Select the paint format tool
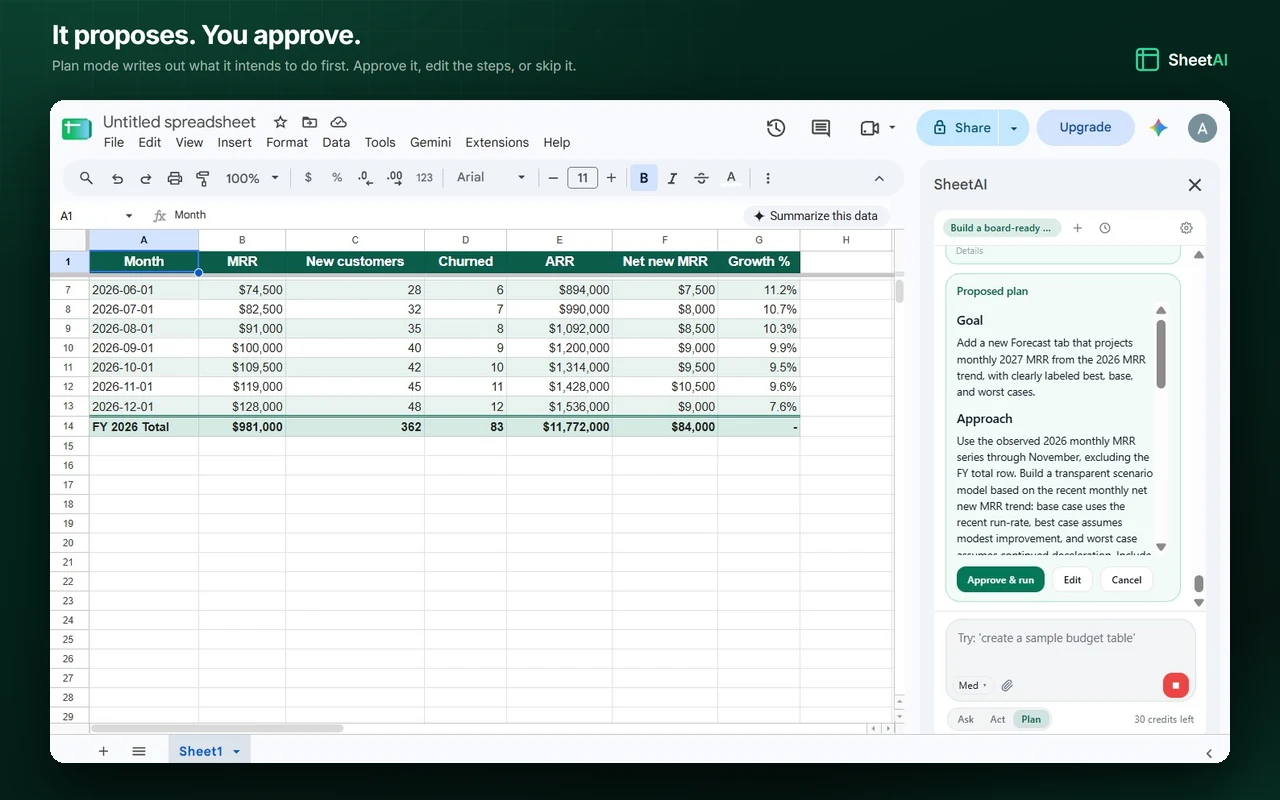The image size is (1280, 800). [x=203, y=178]
